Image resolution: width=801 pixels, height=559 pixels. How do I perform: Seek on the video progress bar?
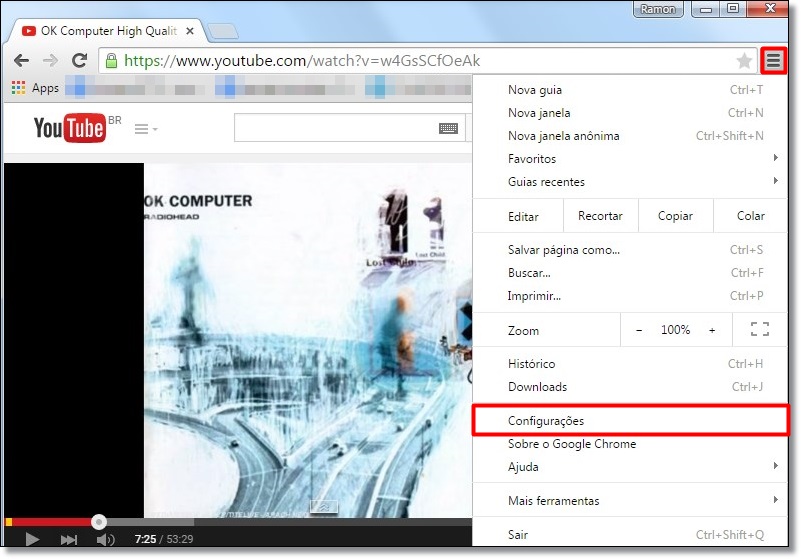point(238,522)
